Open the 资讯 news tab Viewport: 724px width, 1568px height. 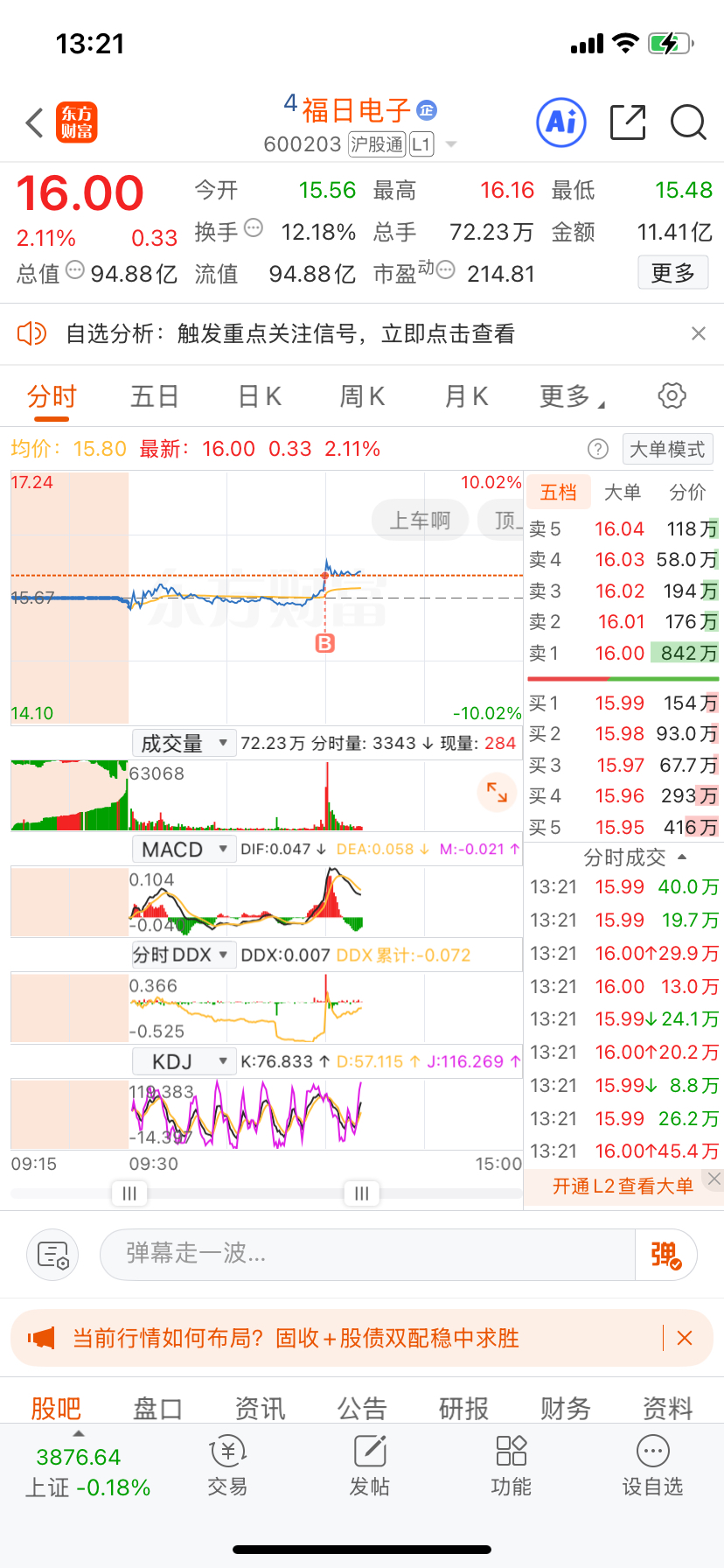260,1408
